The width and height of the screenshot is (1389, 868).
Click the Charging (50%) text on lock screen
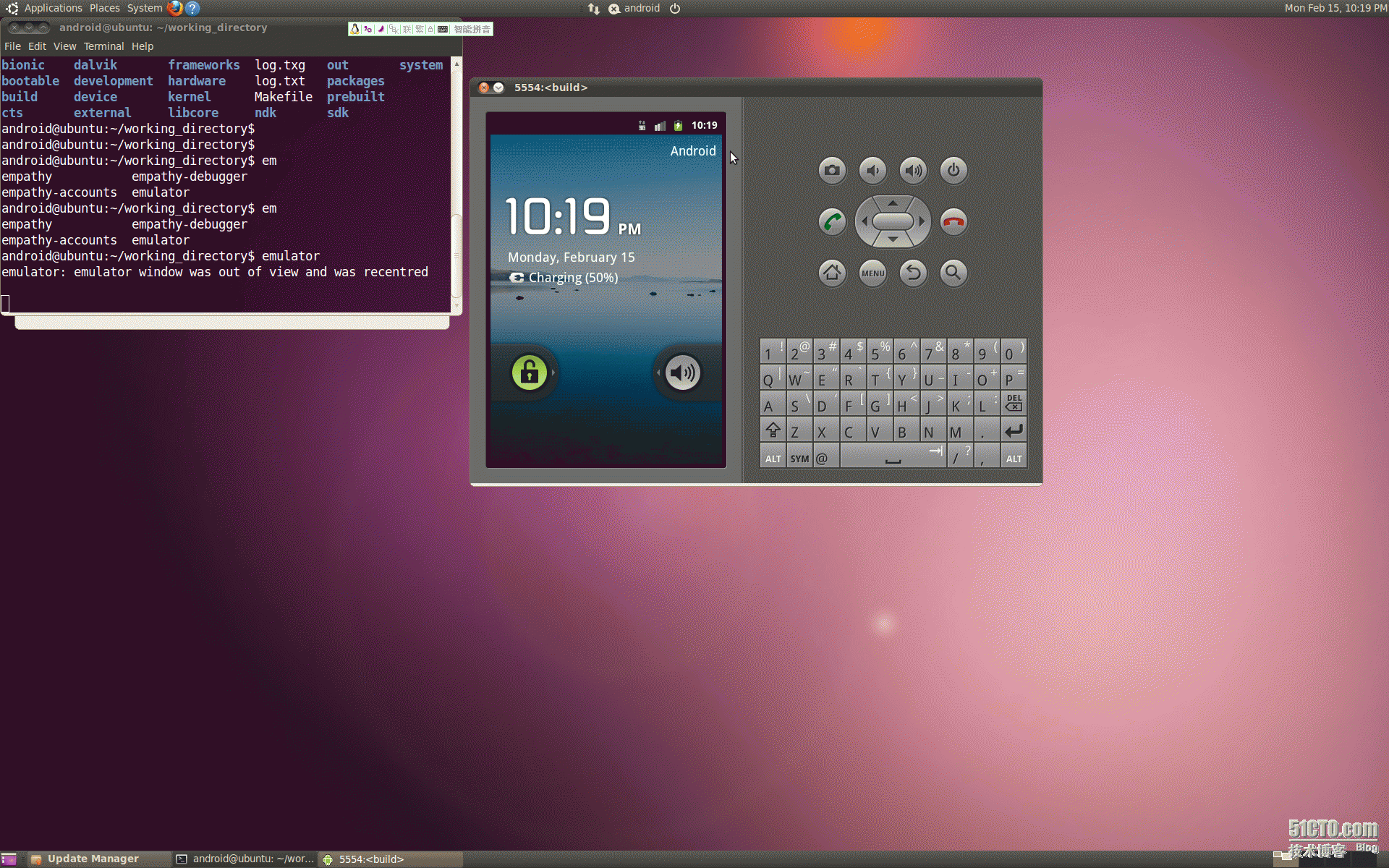(573, 278)
